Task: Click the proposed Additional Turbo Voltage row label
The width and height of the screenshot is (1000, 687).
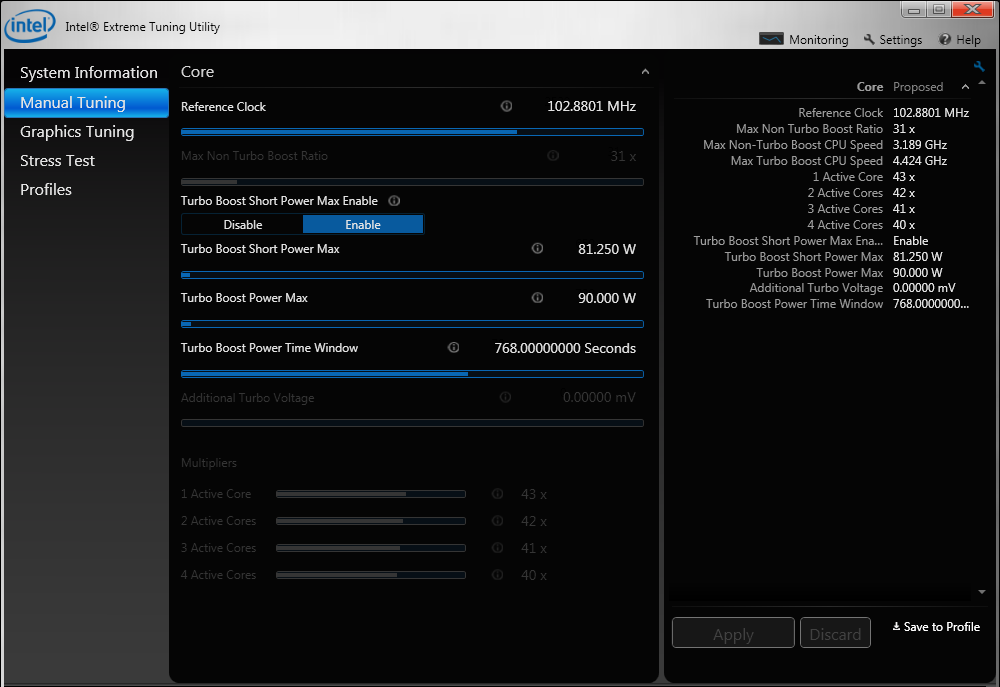Action: pos(816,288)
